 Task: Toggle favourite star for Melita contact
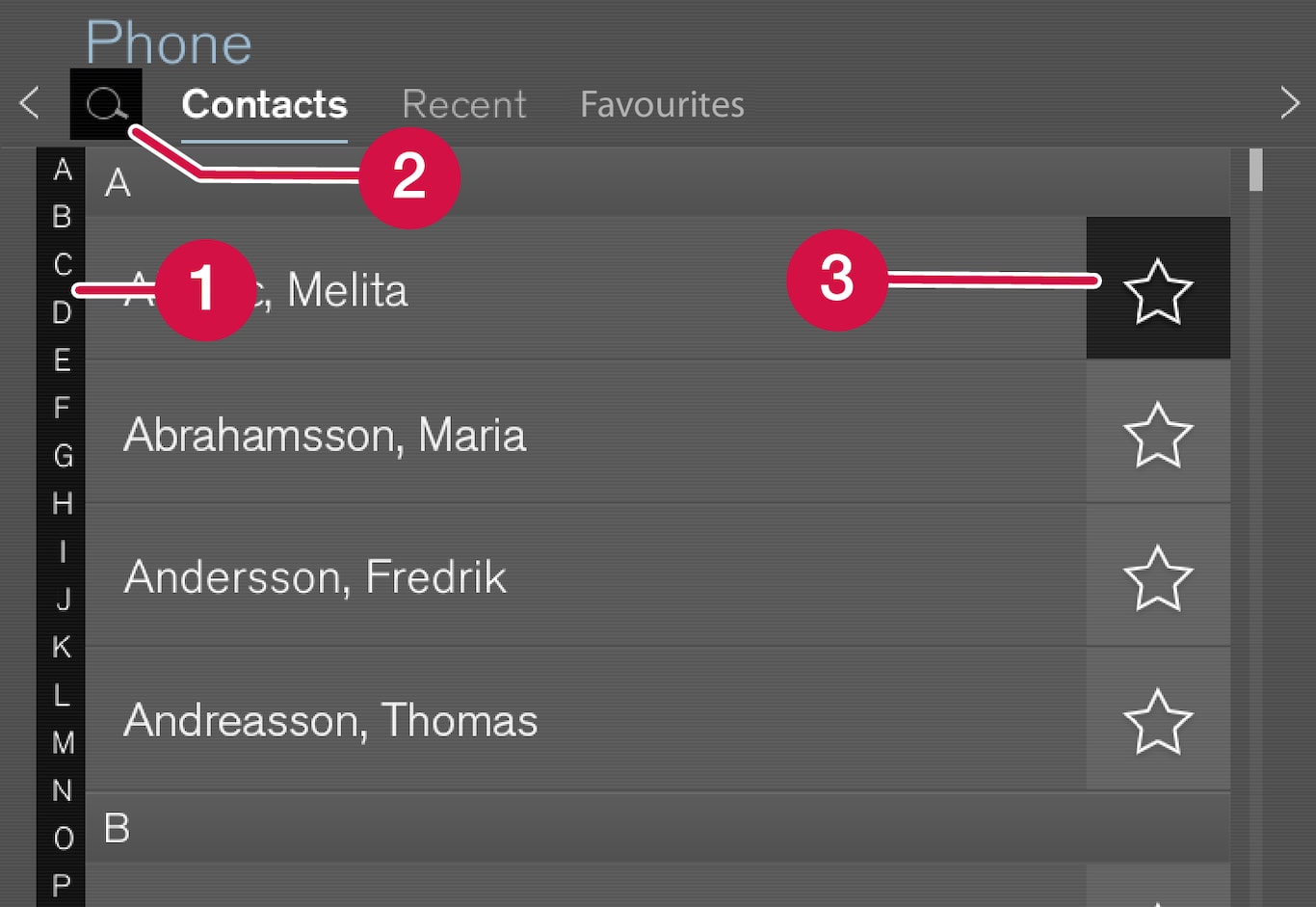point(1157,290)
